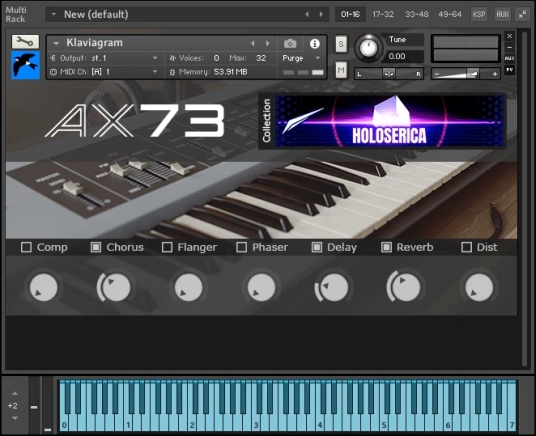The width and height of the screenshot is (536, 436).
Task: Switch to the 33-48 rack page
Action: 417,14
